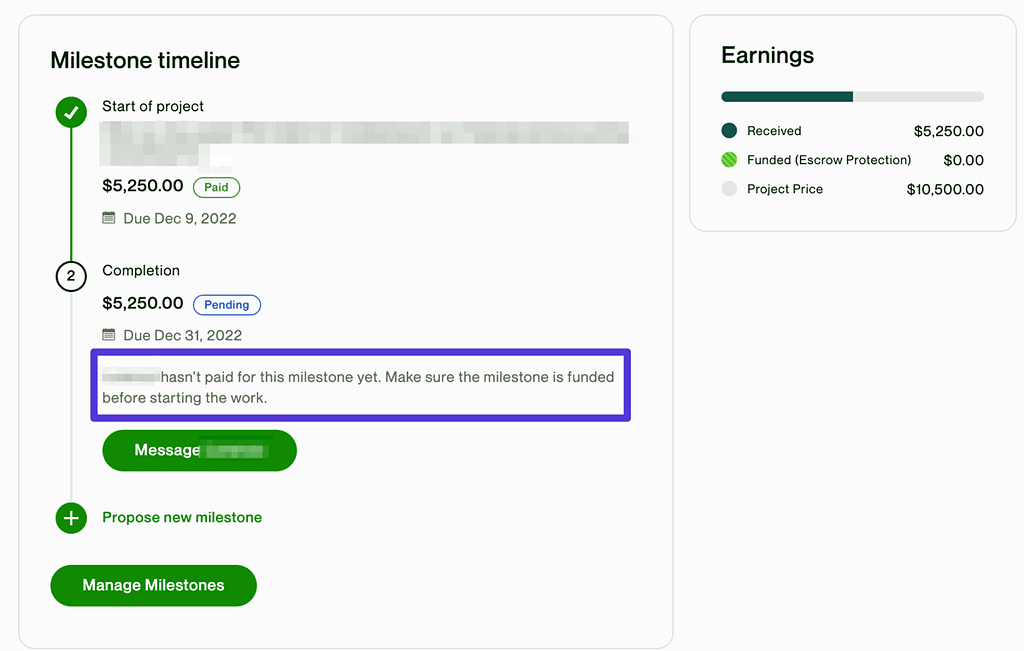The image size is (1024, 651).
Task: Click the Due Dec 31, 2022 text
Action: pos(183,336)
